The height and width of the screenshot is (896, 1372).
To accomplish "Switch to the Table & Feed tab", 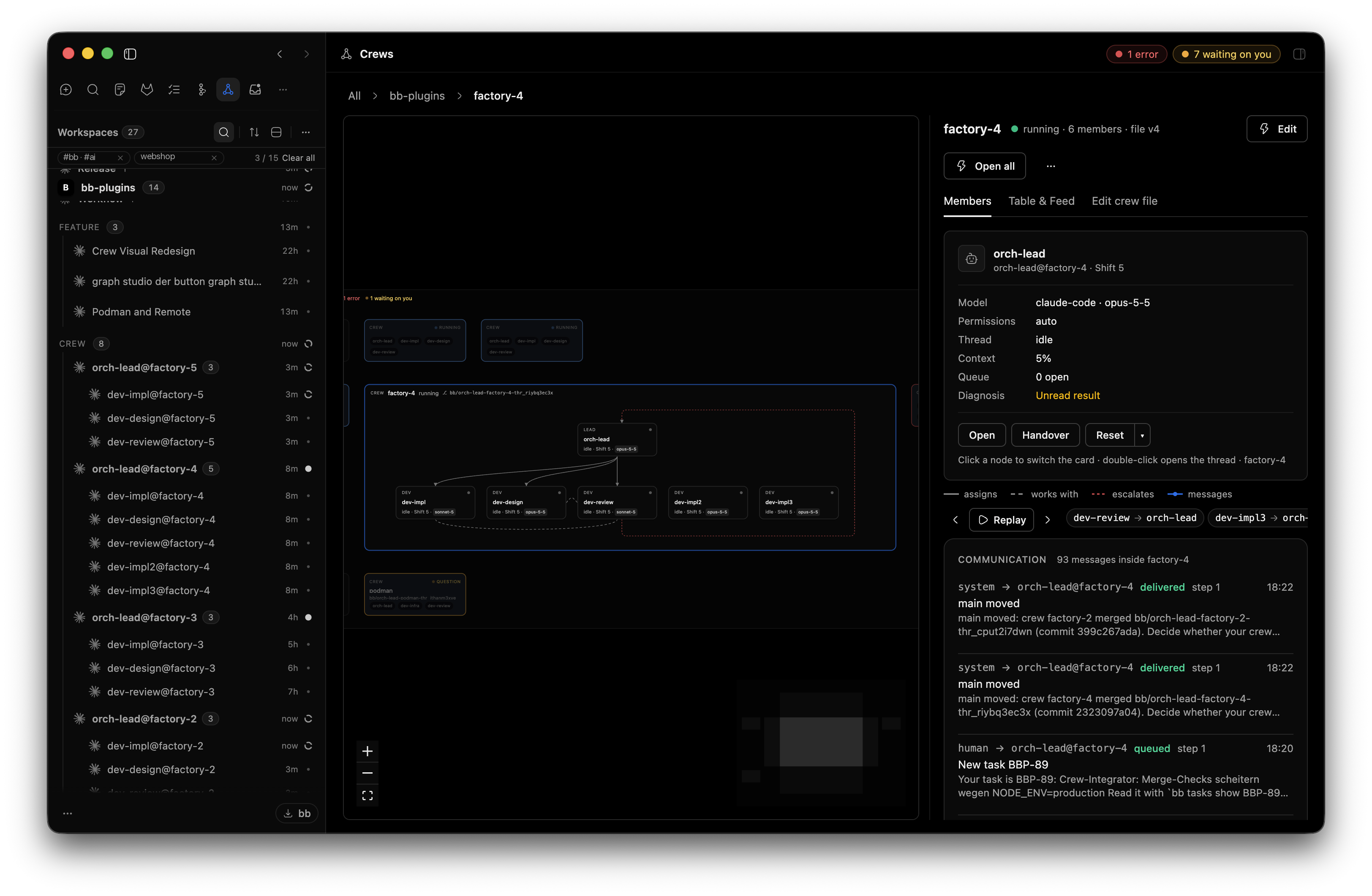I will (x=1041, y=201).
